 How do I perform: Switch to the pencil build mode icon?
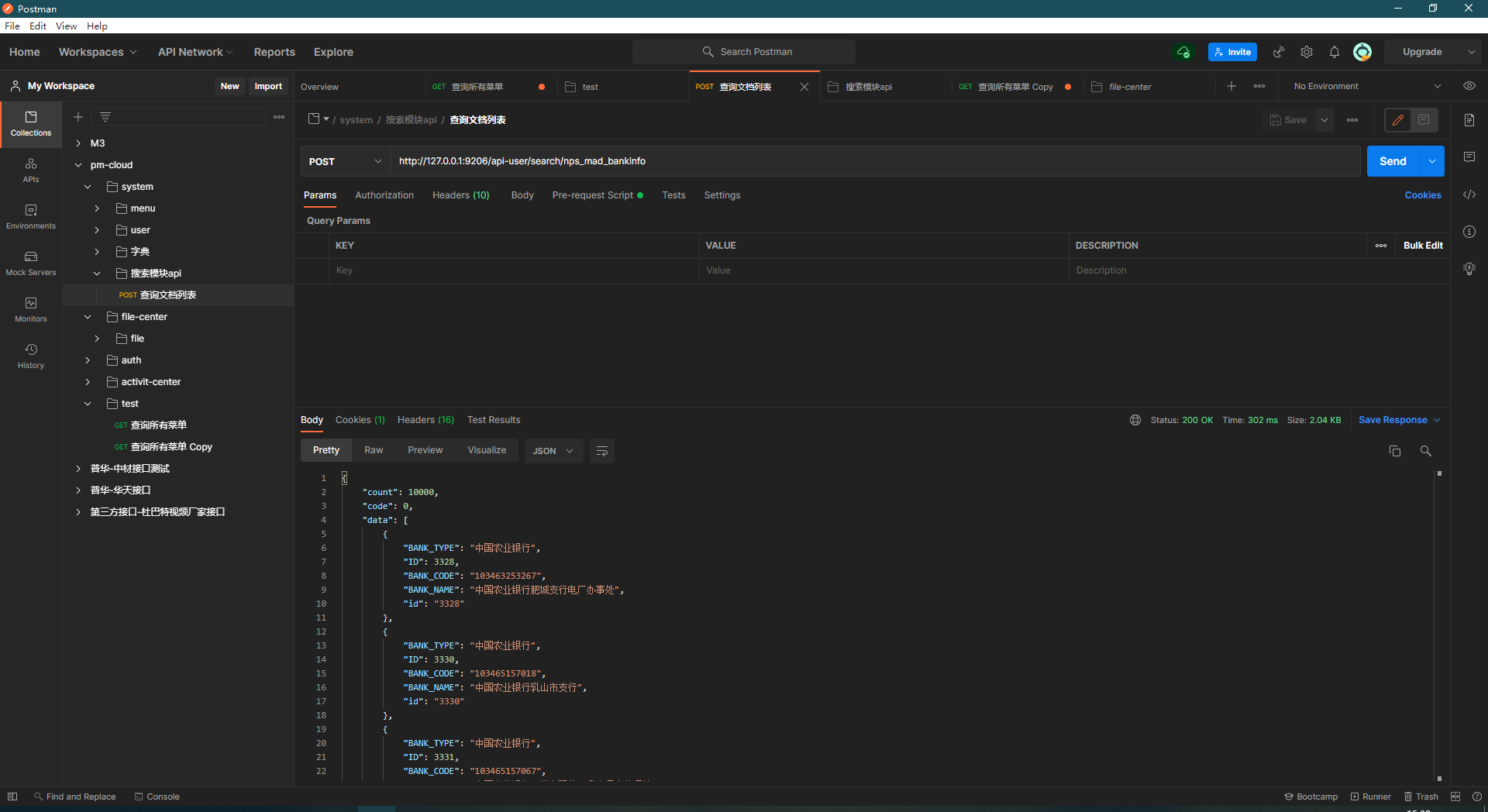1398,120
